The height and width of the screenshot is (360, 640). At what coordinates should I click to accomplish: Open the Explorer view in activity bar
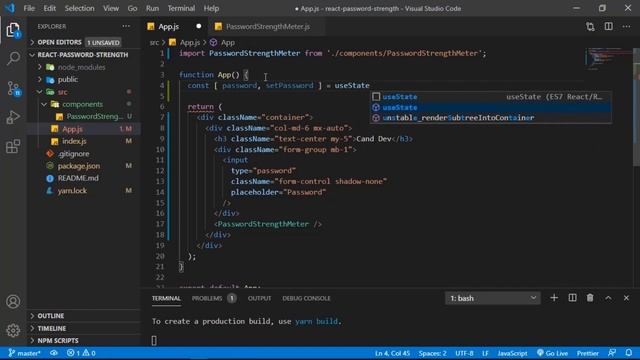coord(13,30)
